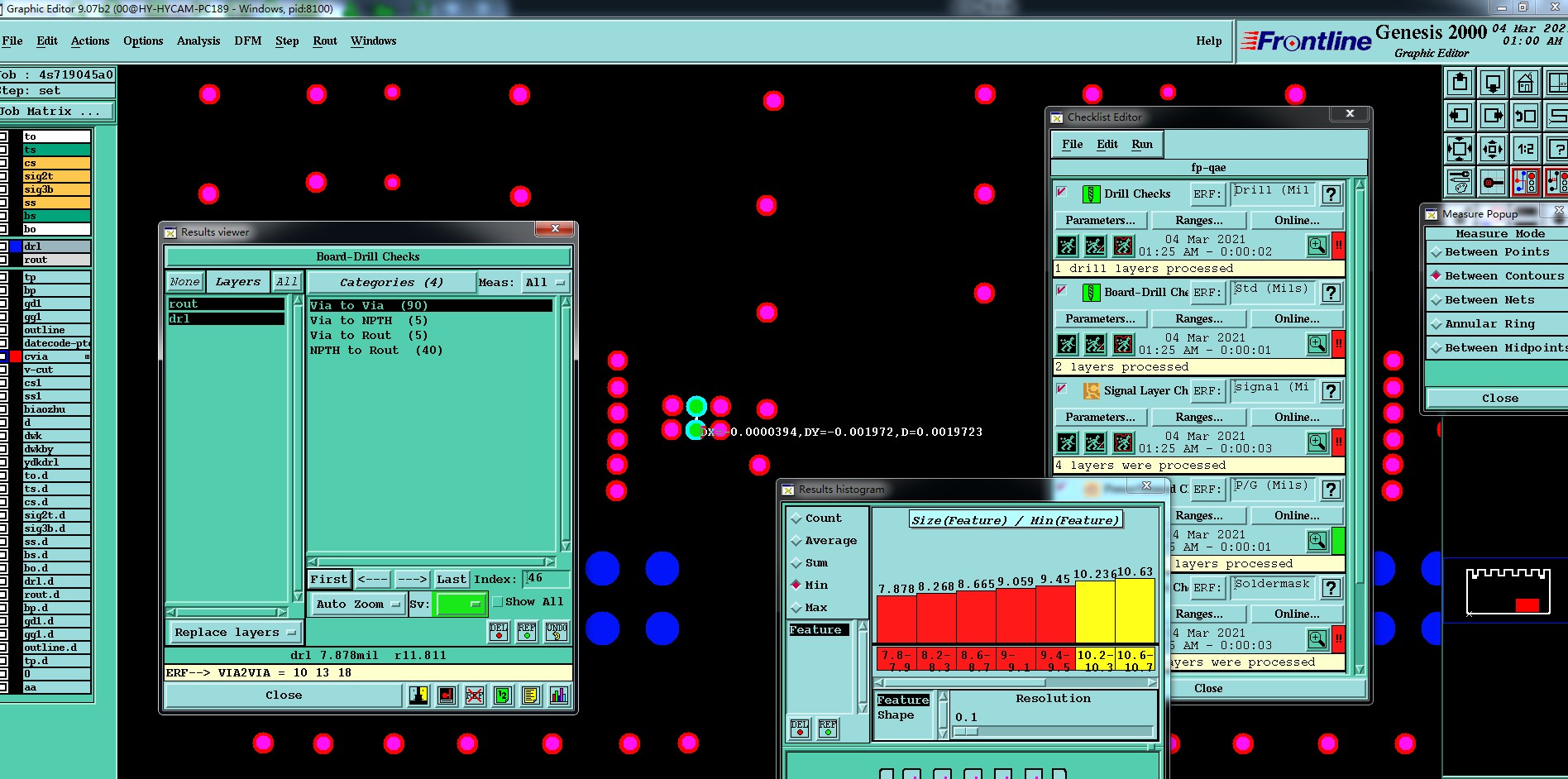Enable the Show All checkbox in Results viewer
This screenshot has width=1568, height=779.
pyautogui.click(x=498, y=602)
